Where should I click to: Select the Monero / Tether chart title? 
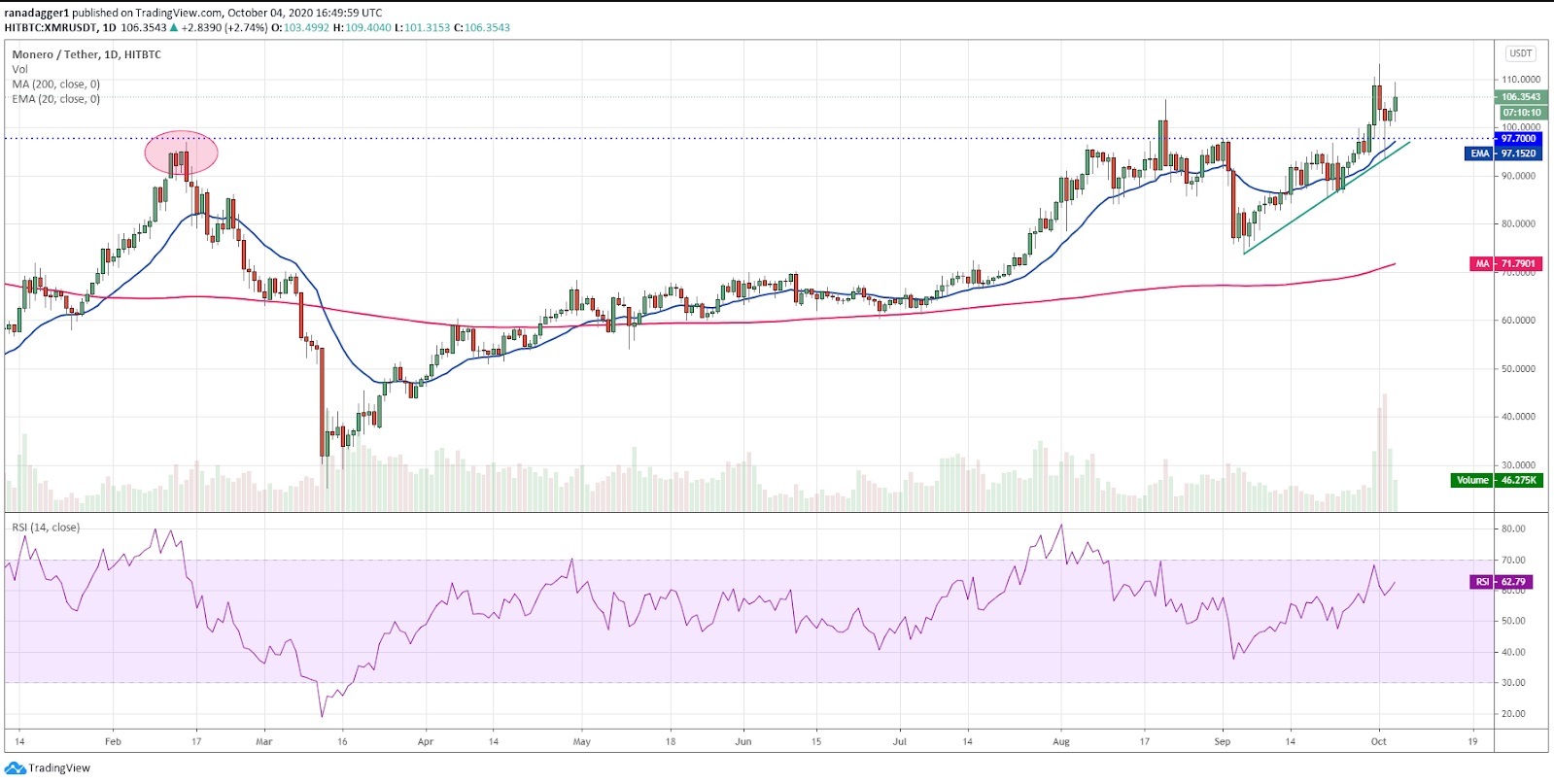[x=86, y=54]
